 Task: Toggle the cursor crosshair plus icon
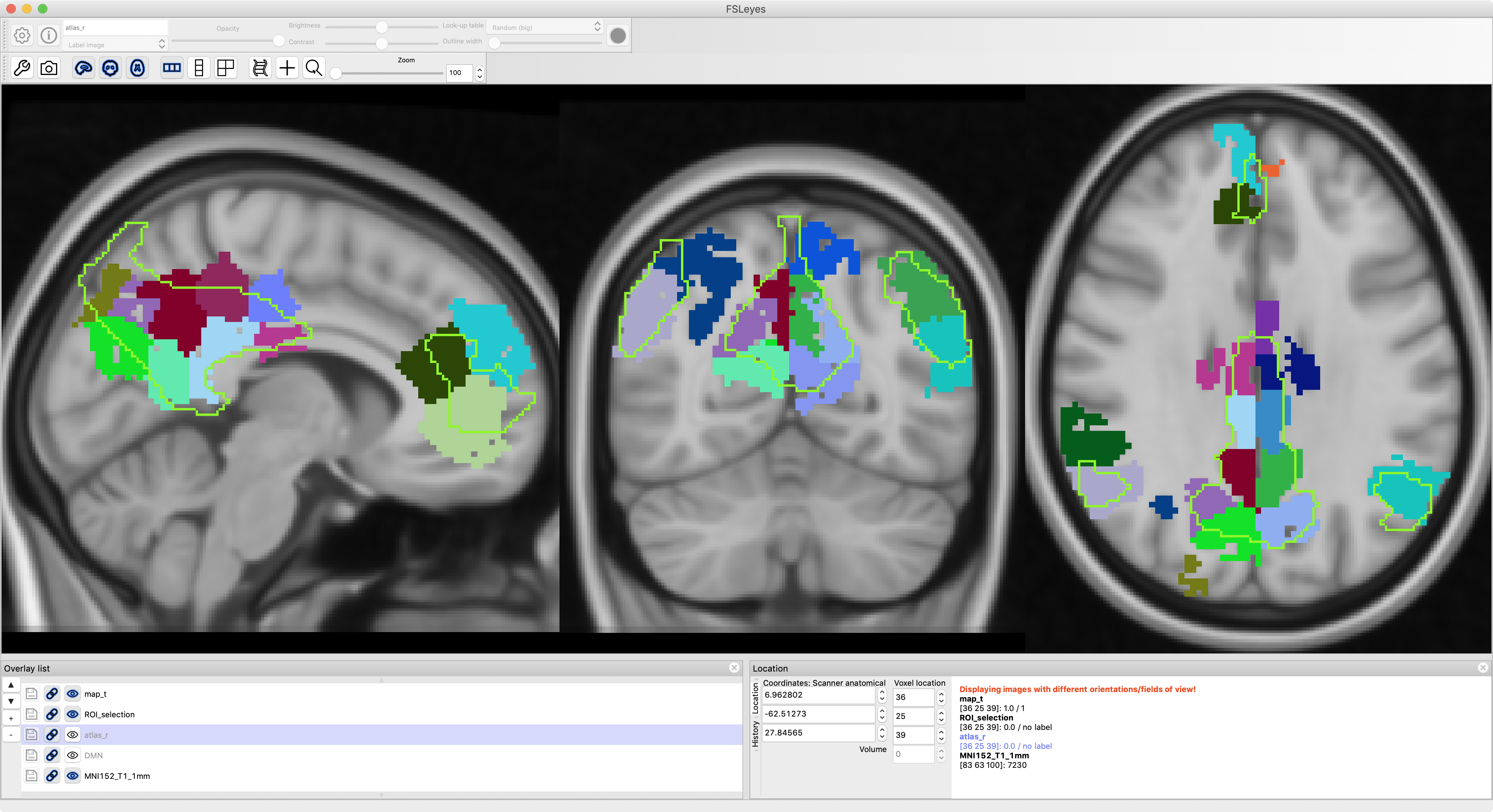[287, 68]
